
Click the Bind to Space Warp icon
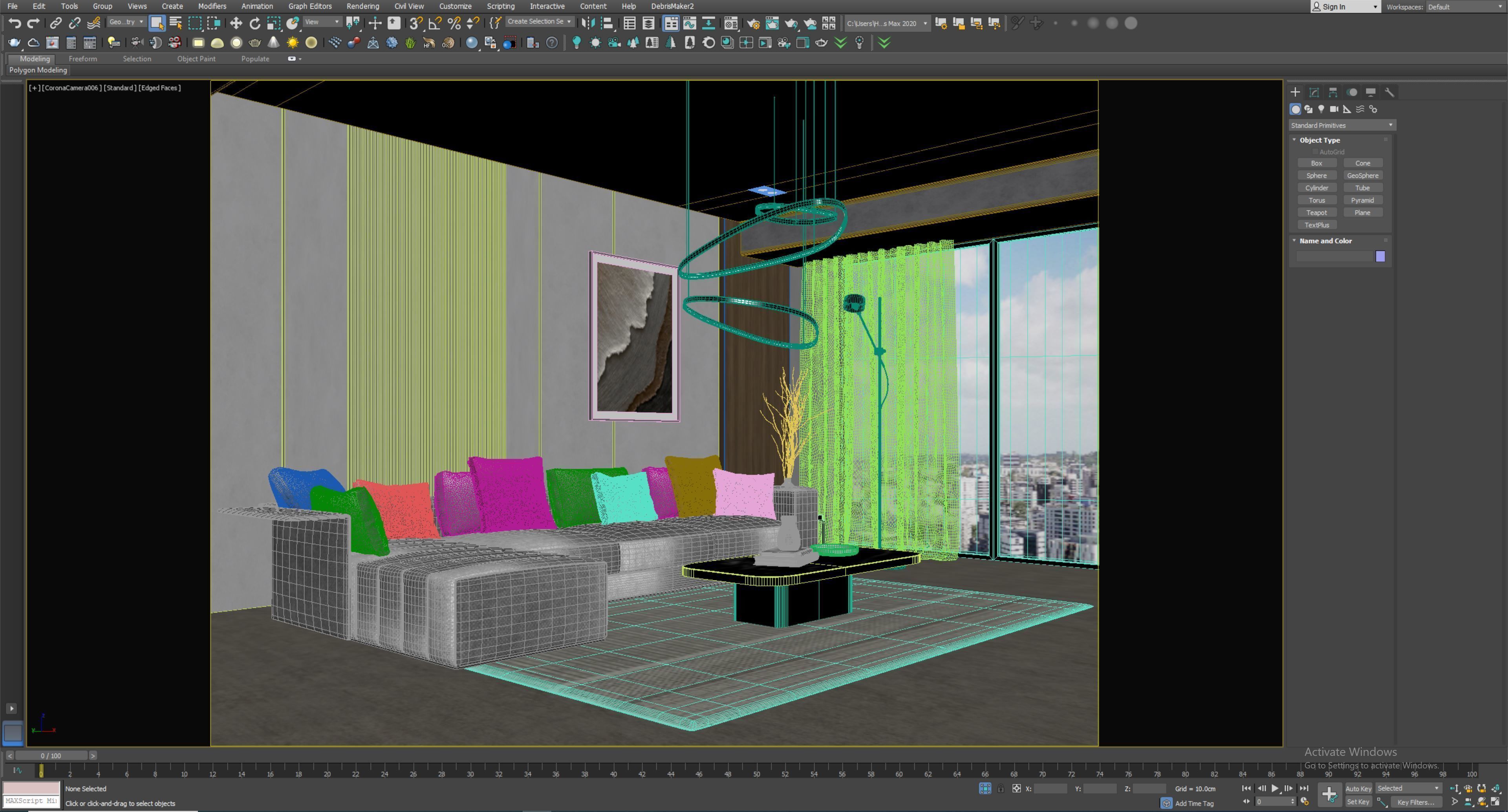coord(94,23)
